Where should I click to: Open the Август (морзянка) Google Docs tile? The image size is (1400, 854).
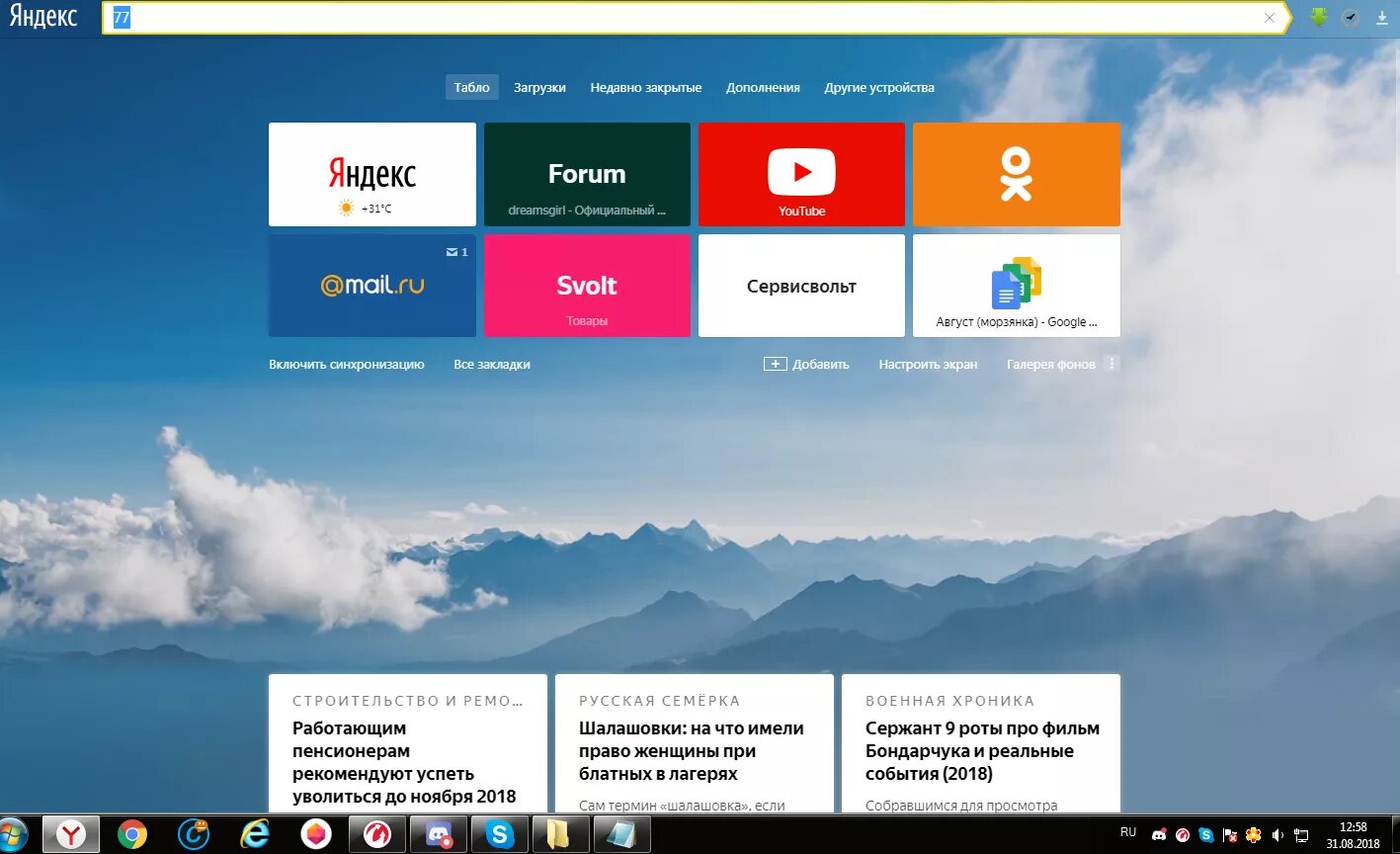[x=1017, y=286]
